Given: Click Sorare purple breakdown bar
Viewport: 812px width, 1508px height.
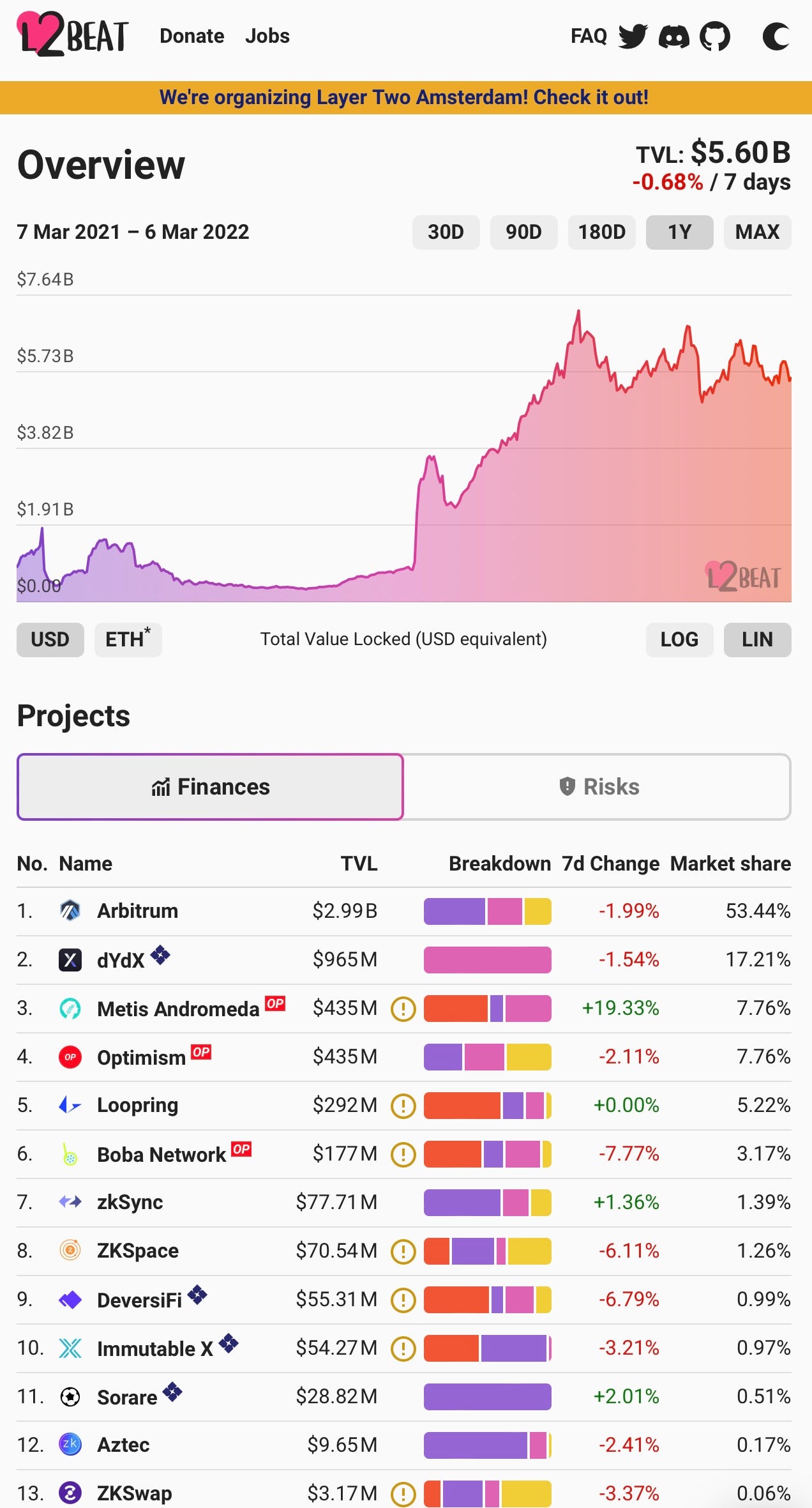Looking at the screenshot, I should point(487,1397).
